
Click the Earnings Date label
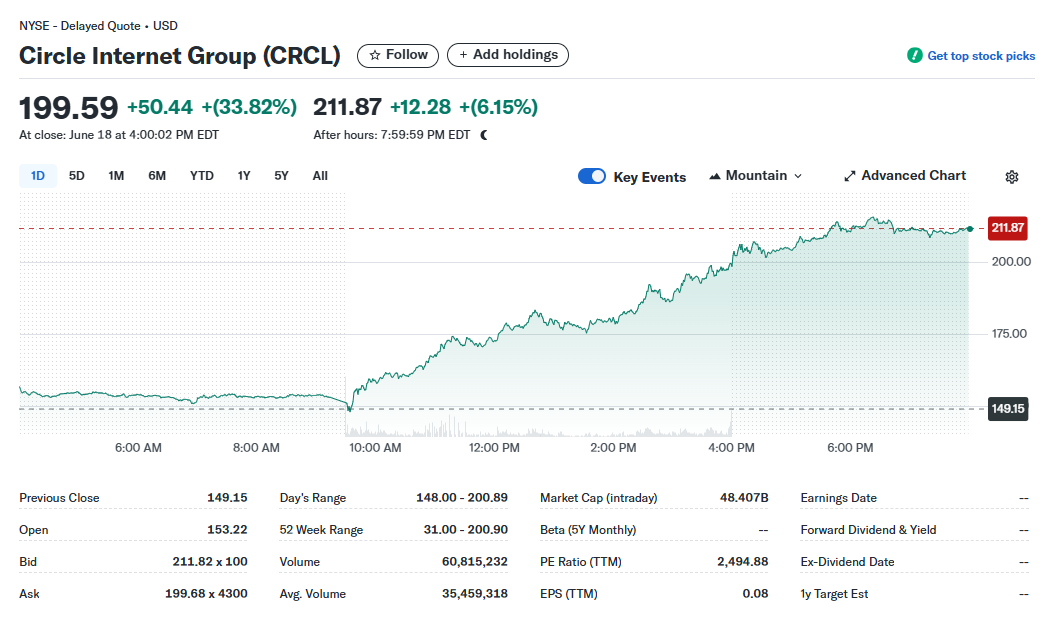(x=838, y=498)
